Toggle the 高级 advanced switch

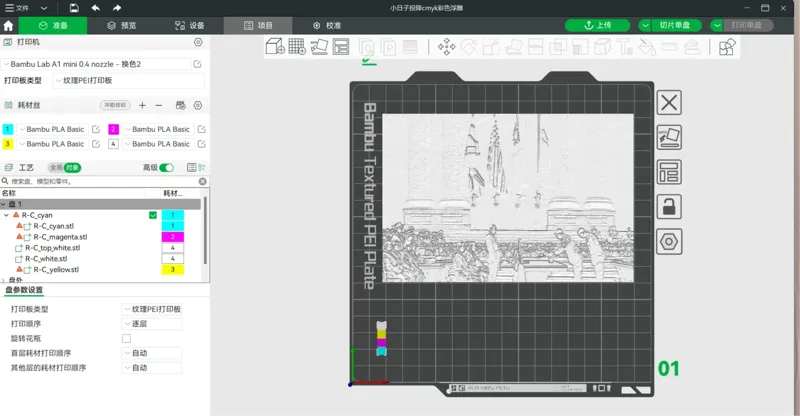pos(166,167)
